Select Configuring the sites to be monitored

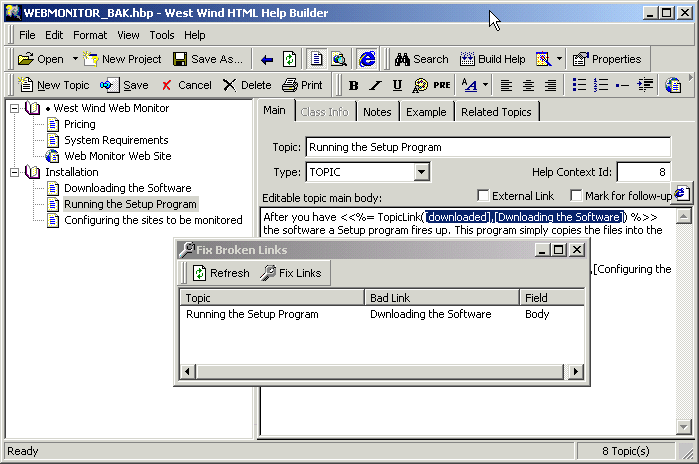[x=153, y=220]
